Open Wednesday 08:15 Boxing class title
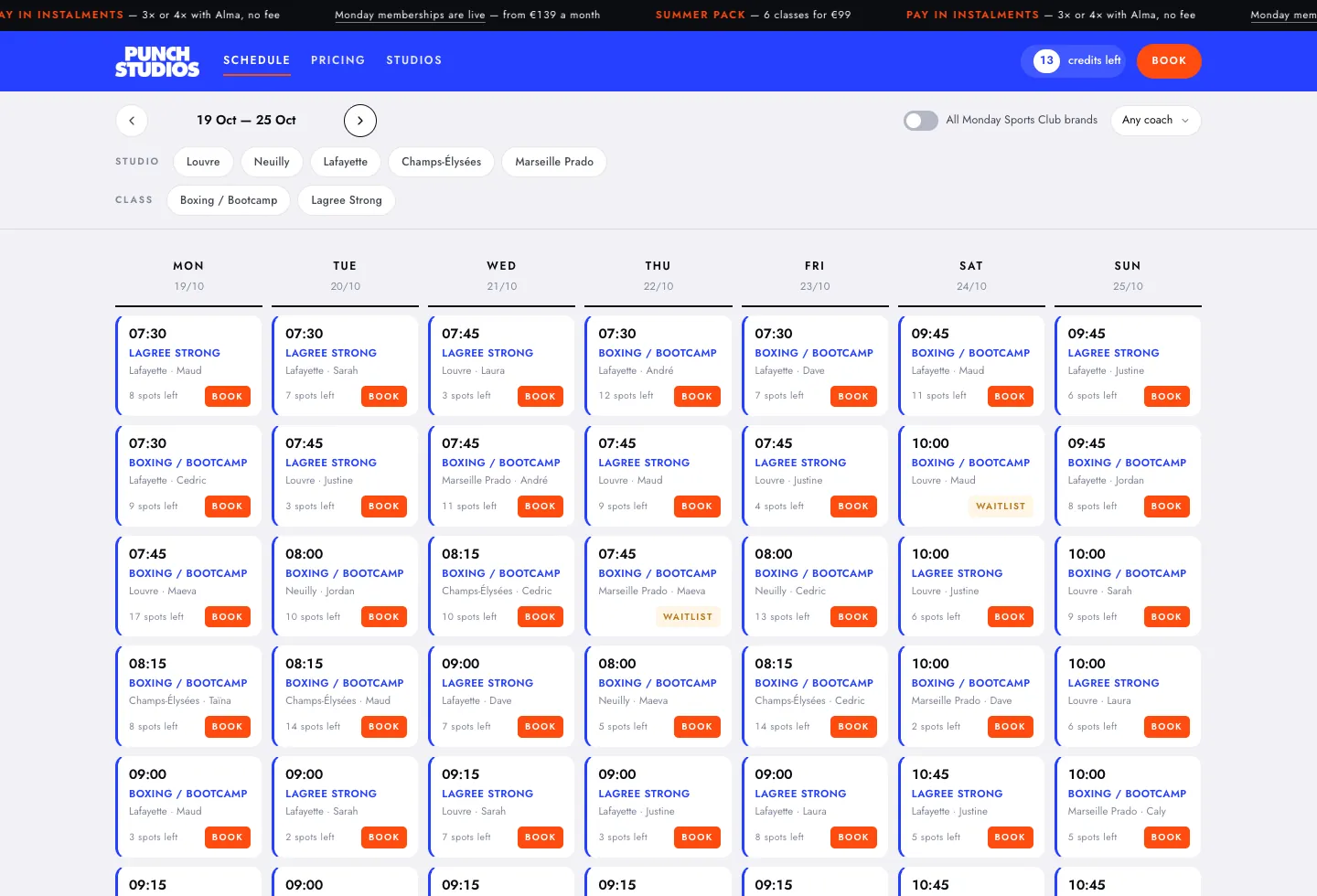Screen dimensions: 1317x896 501,573
